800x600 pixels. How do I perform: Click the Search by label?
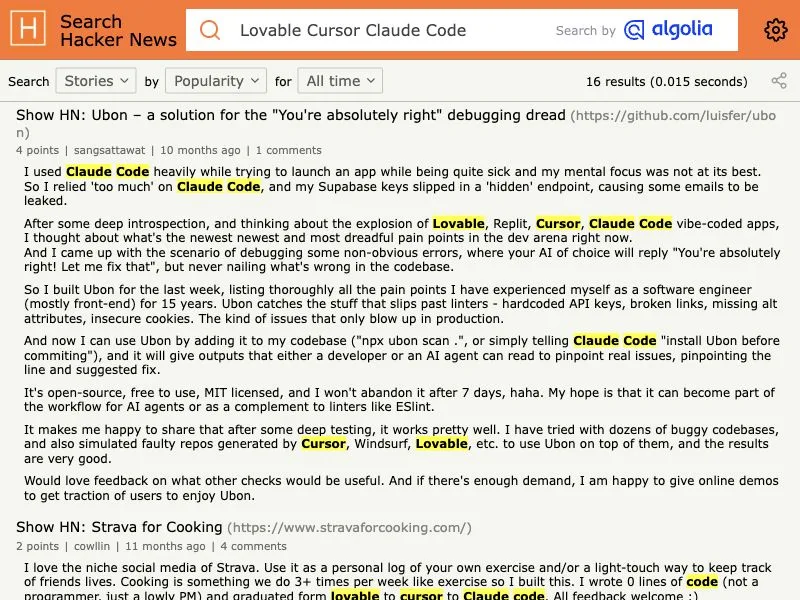586,31
